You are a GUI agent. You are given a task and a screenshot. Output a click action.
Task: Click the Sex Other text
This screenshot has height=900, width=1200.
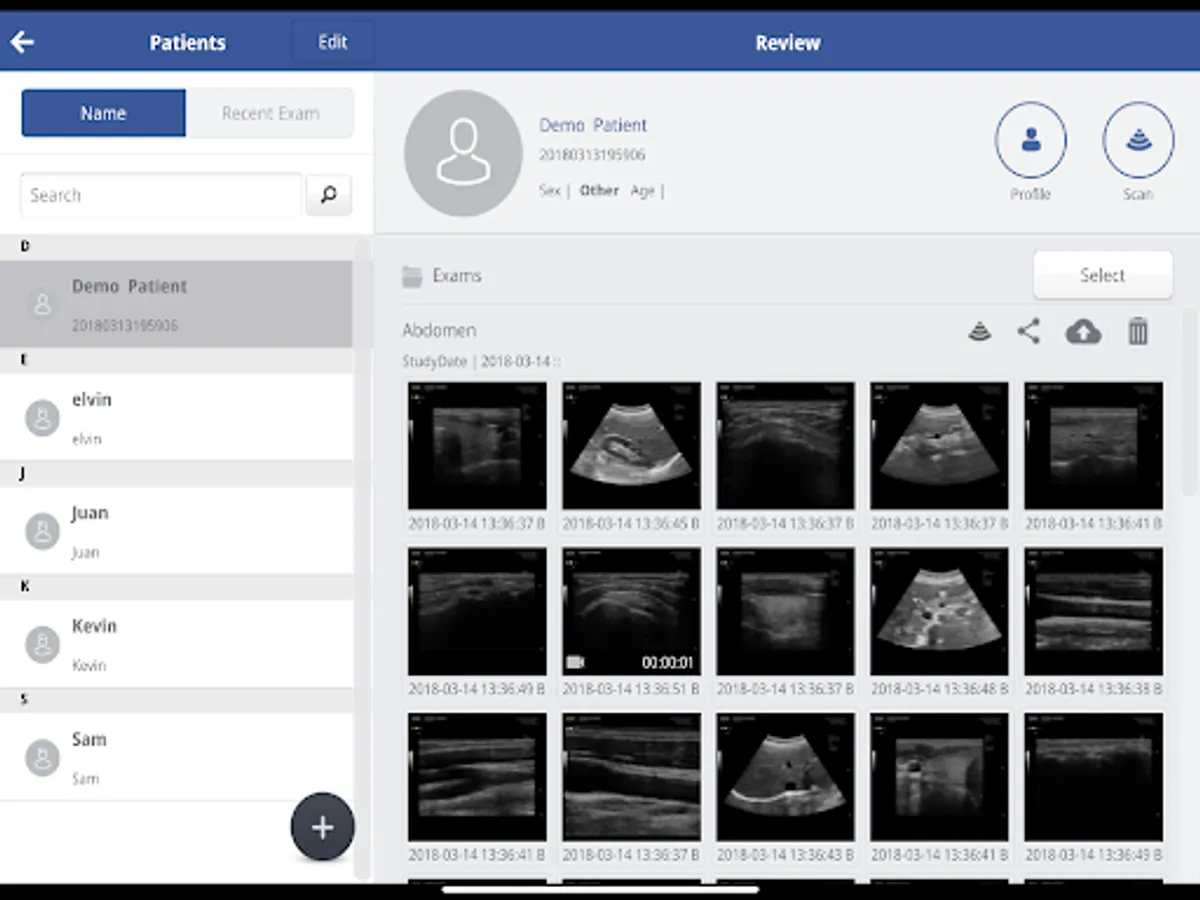pyautogui.click(x=579, y=190)
